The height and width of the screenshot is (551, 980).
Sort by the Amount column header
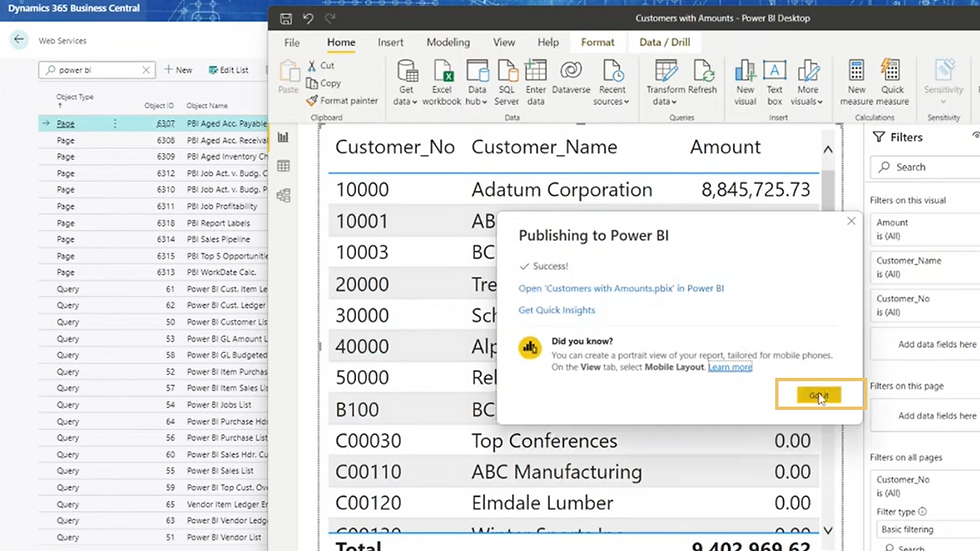tap(725, 147)
